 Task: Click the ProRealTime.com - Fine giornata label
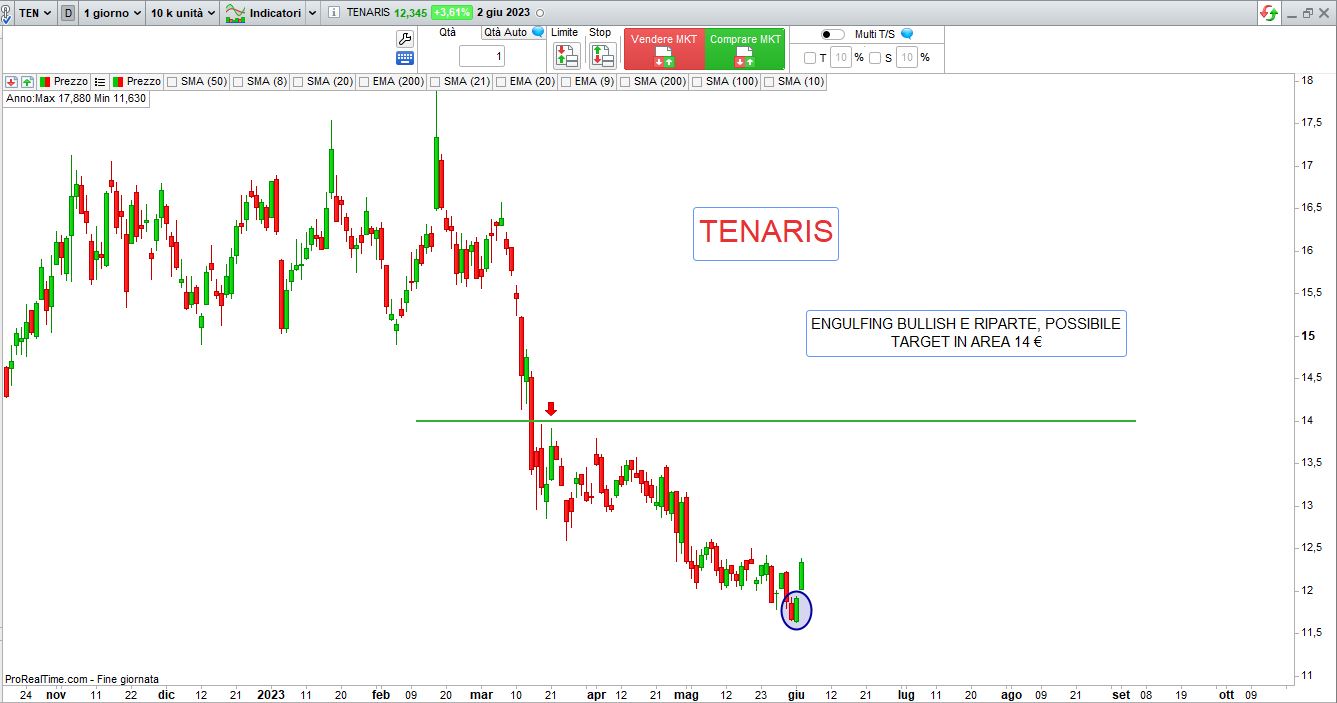pyautogui.click(x=82, y=679)
